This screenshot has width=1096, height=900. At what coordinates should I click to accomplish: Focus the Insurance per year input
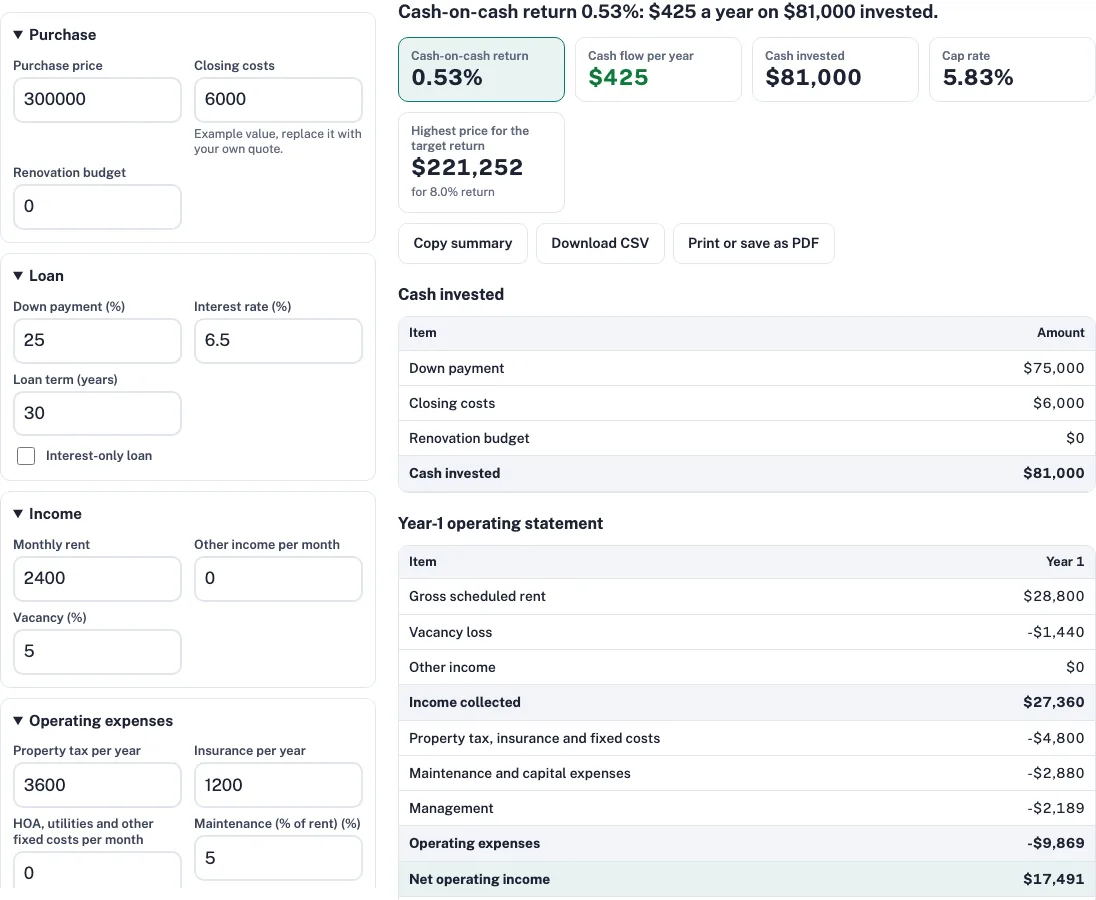[x=278, y=785]
